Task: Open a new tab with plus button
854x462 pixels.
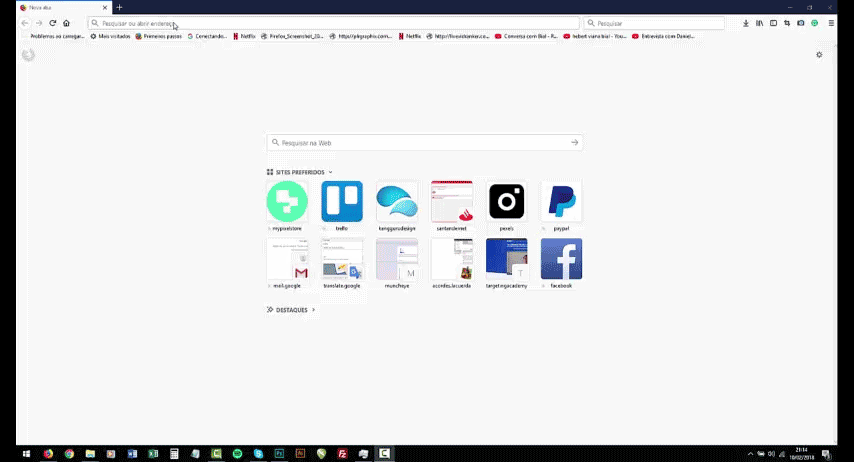Action: point(119,8)
